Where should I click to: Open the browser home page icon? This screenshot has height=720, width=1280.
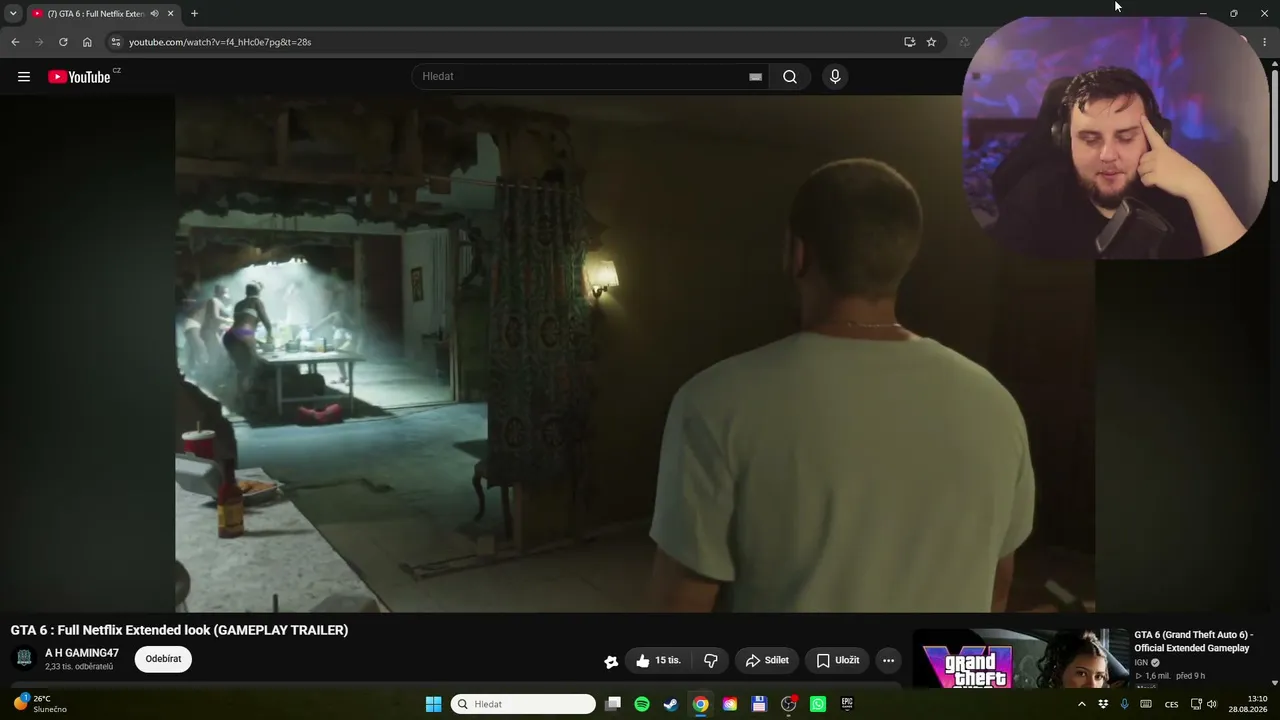point(87,42)
